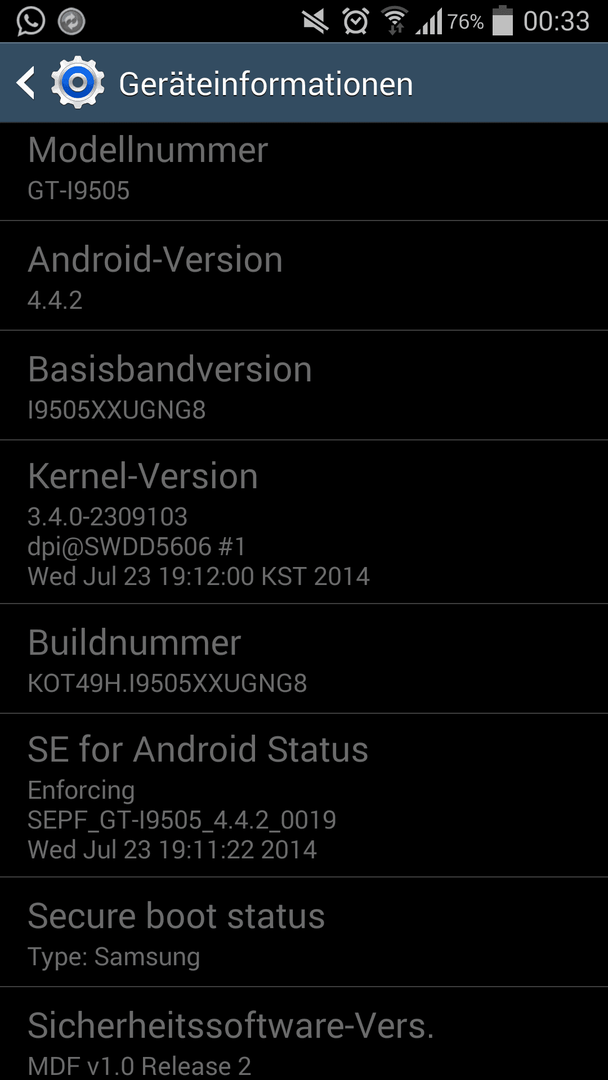Image resolution: width=608 pixels, height=1080 pixels.
Task: Tap the Secure boot status item
Action: click(x=304, y=932)
